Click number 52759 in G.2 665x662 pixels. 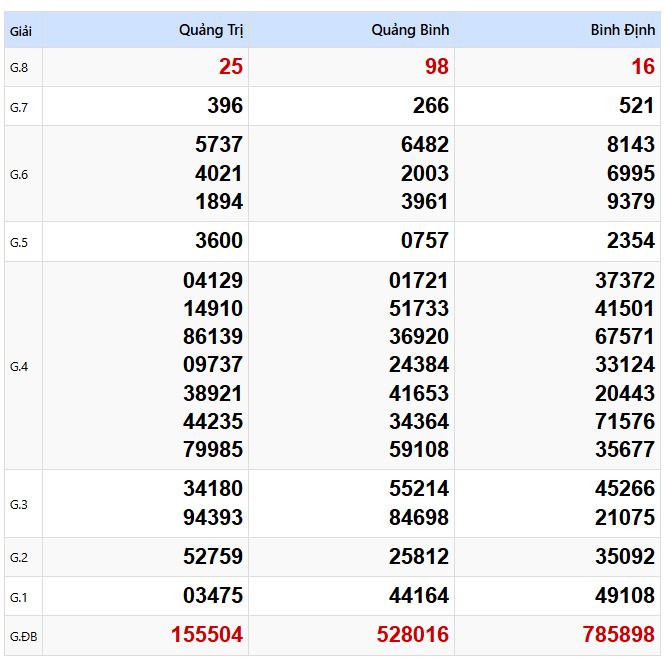(x=213, y=556)
